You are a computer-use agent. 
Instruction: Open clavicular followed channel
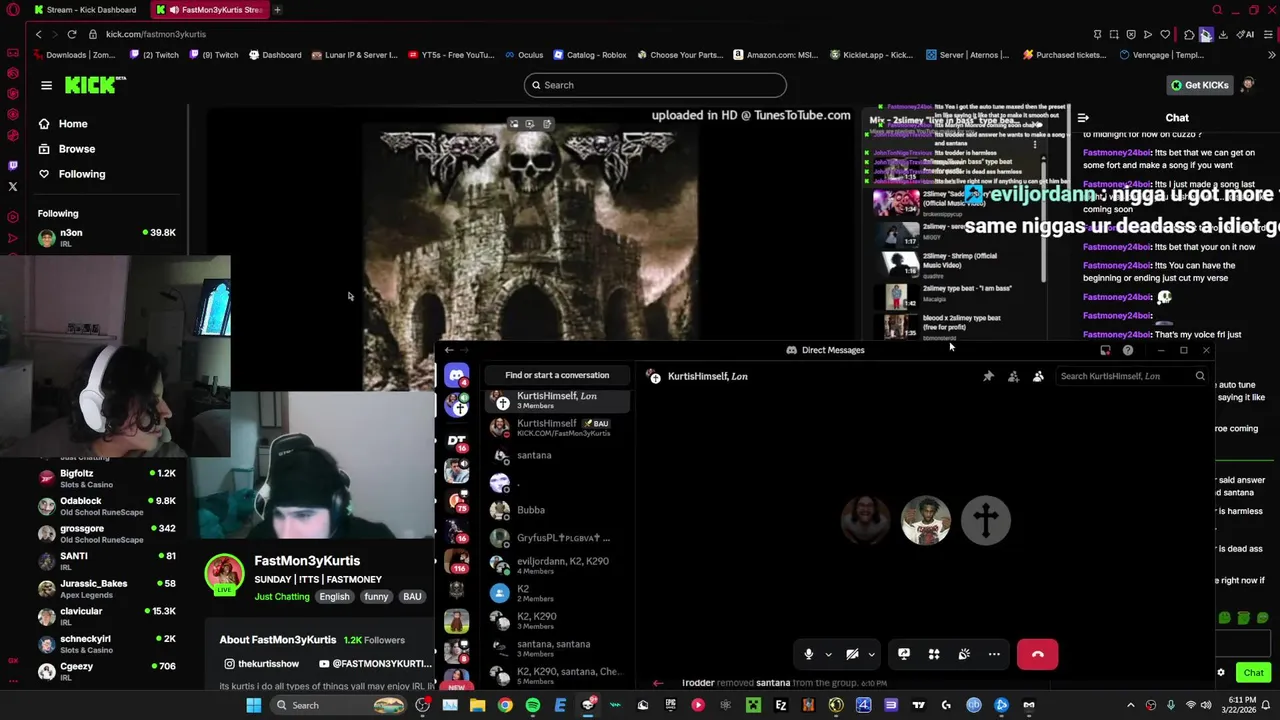(107, 616)
